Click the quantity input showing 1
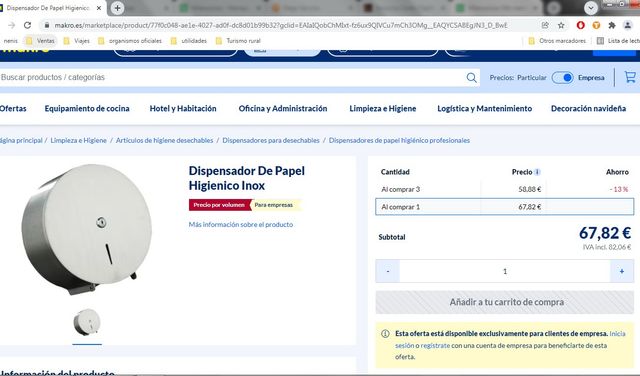The width and height of the screenshot is (640, 376). coord(505,271)
